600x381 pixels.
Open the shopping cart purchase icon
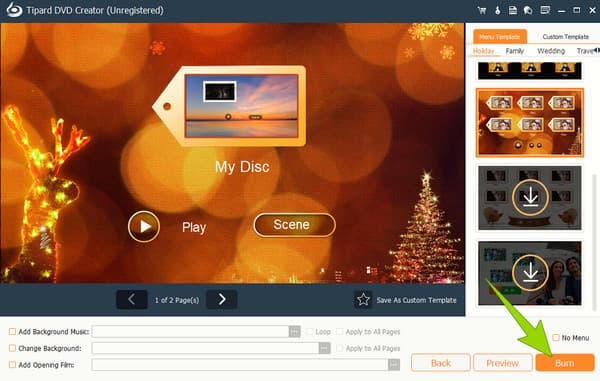[x=482, y=10]
